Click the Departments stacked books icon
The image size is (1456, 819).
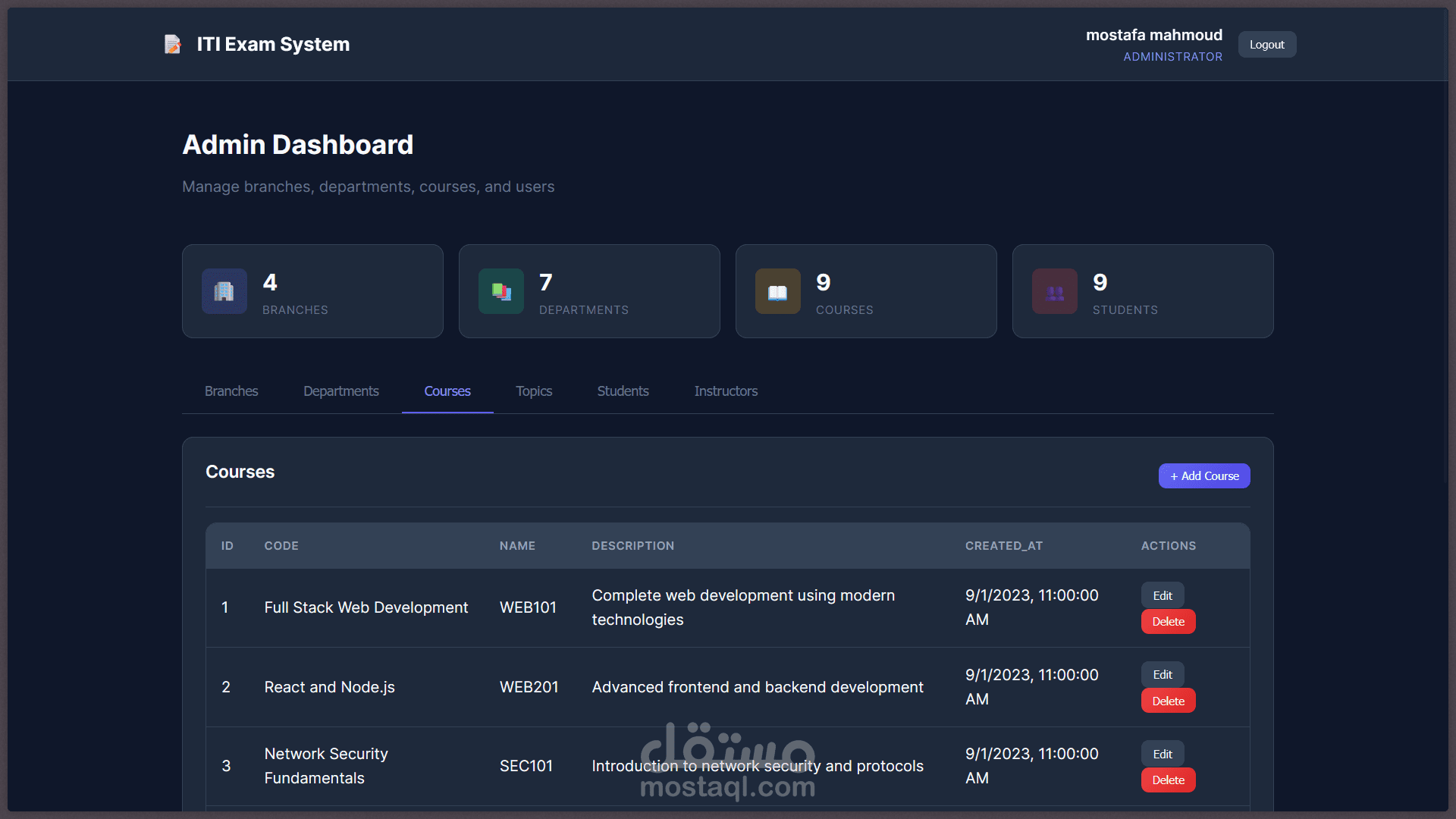point(500,291)
